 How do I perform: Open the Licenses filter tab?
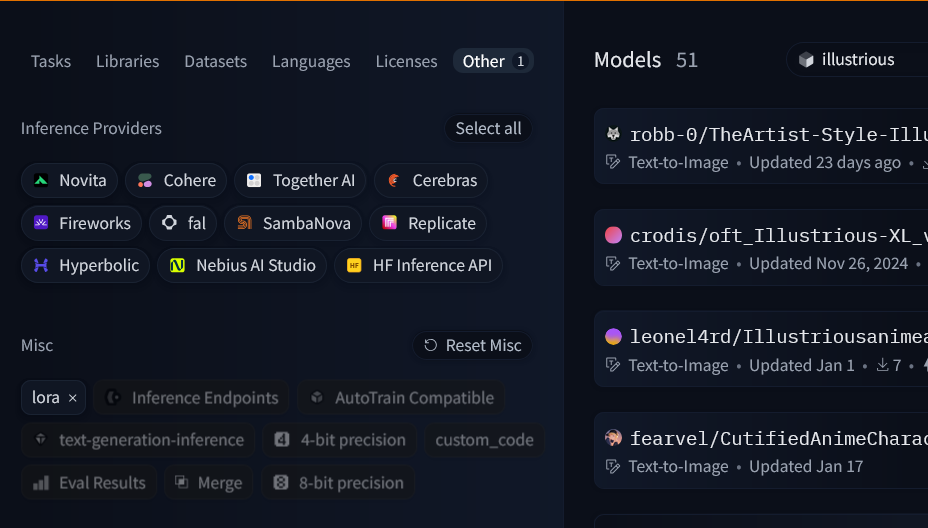(x=406, y=61)
